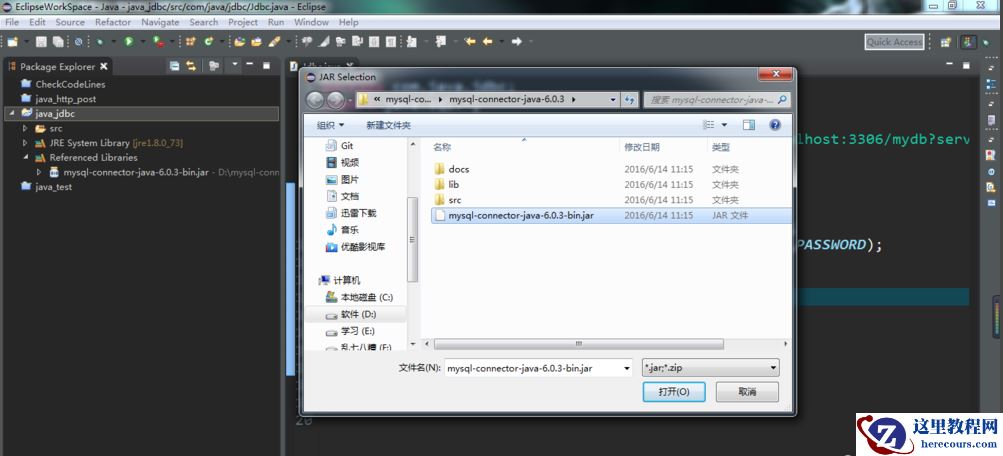Click the 取消 (Cancel) button

coord(747,391)
